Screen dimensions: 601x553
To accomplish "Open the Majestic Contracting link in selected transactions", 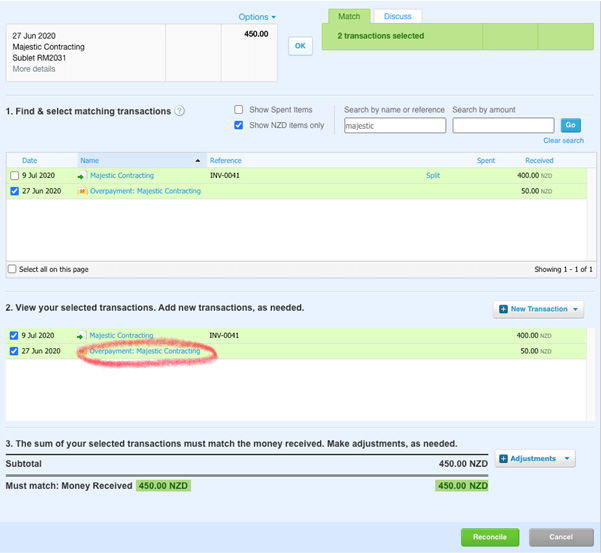I will 121,336.
